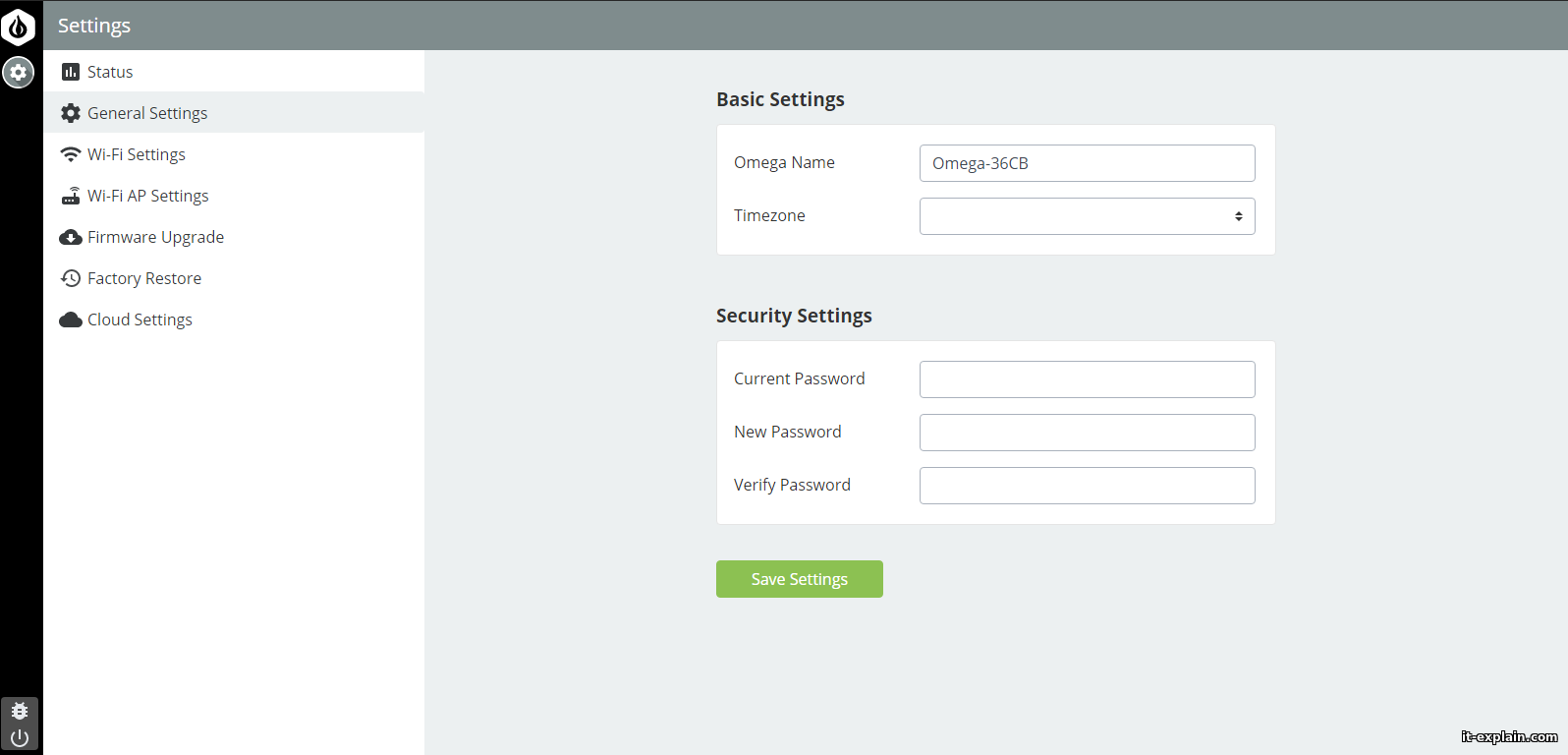Go to Wi-Fi AP Settings
Screen dimensions: 1568x755
point(148,196)
